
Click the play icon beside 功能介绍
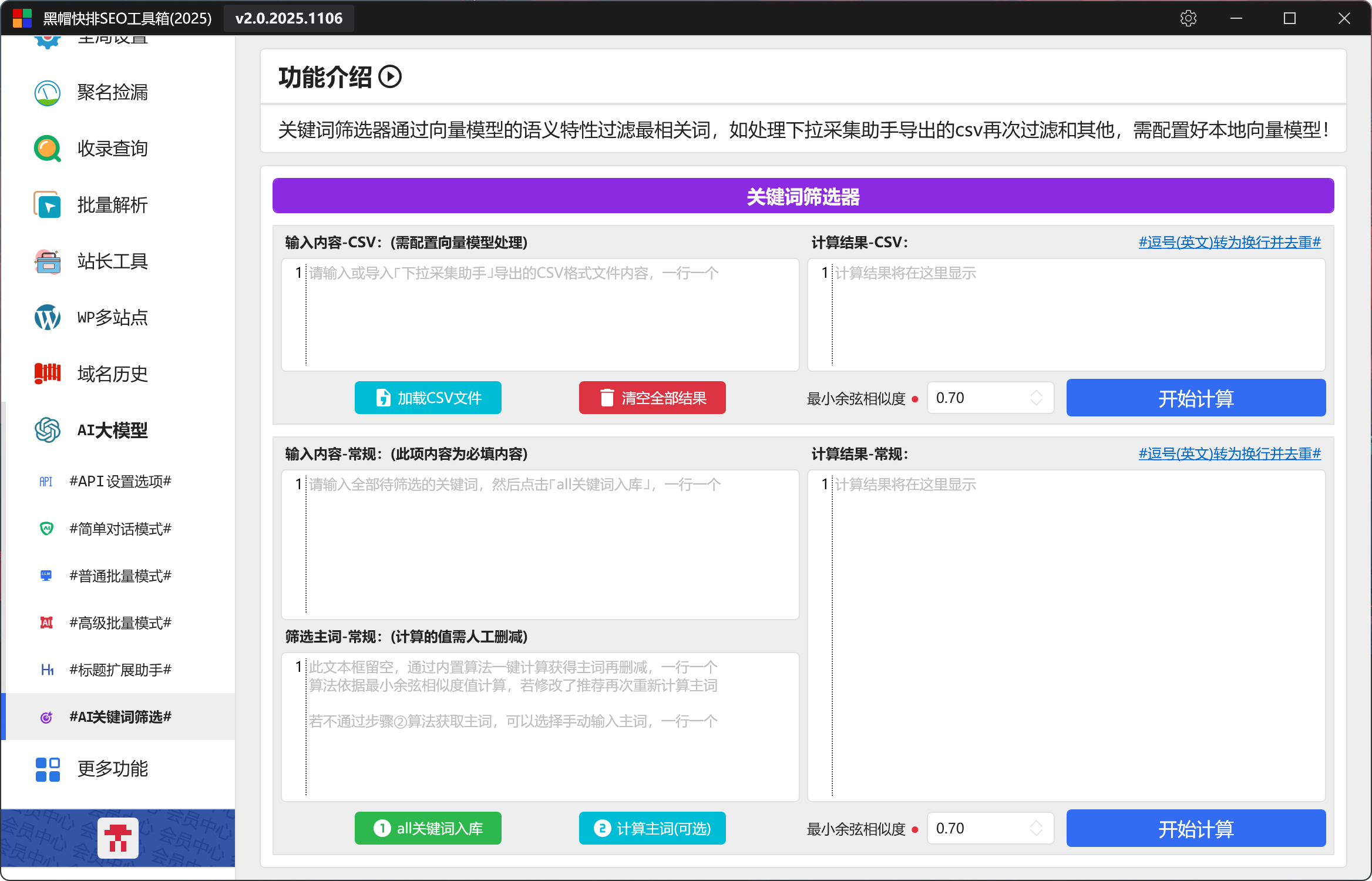[x=390, y=77]
